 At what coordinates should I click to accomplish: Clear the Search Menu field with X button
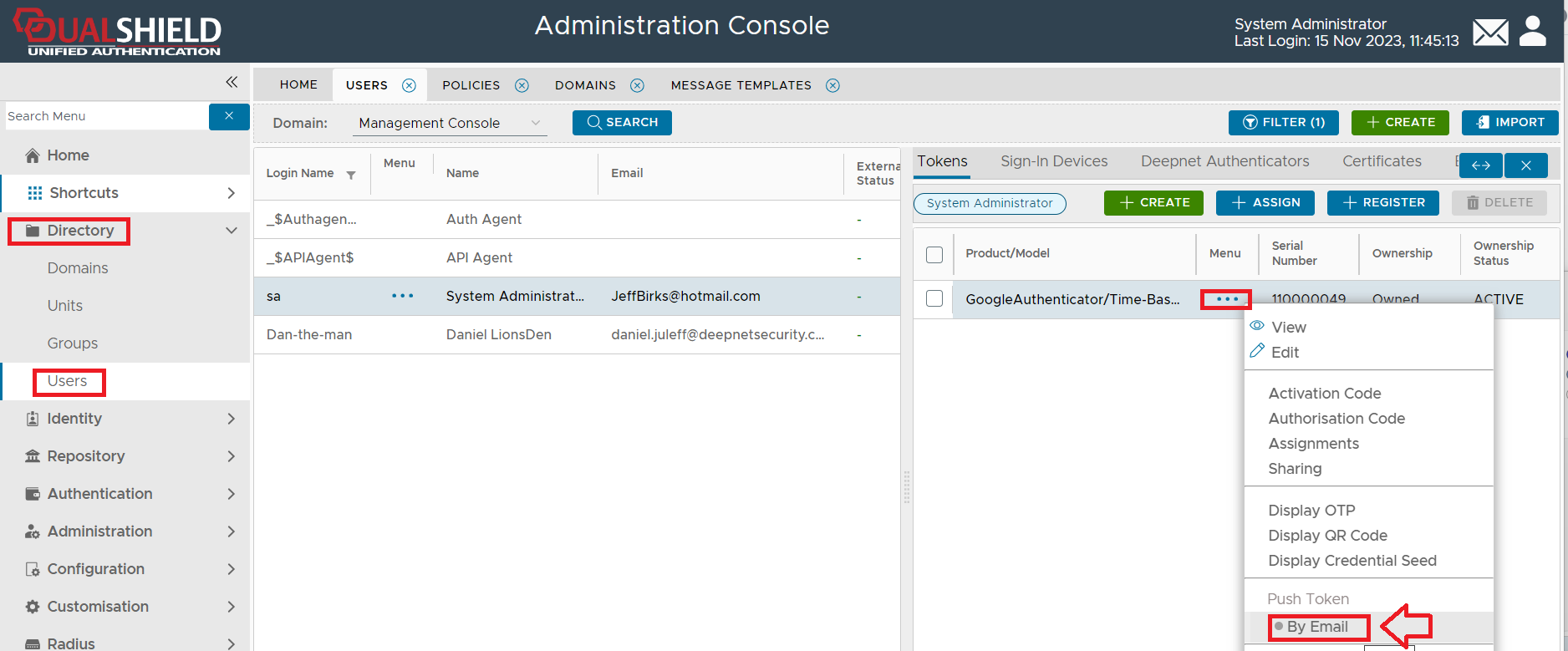pos(229,116)
